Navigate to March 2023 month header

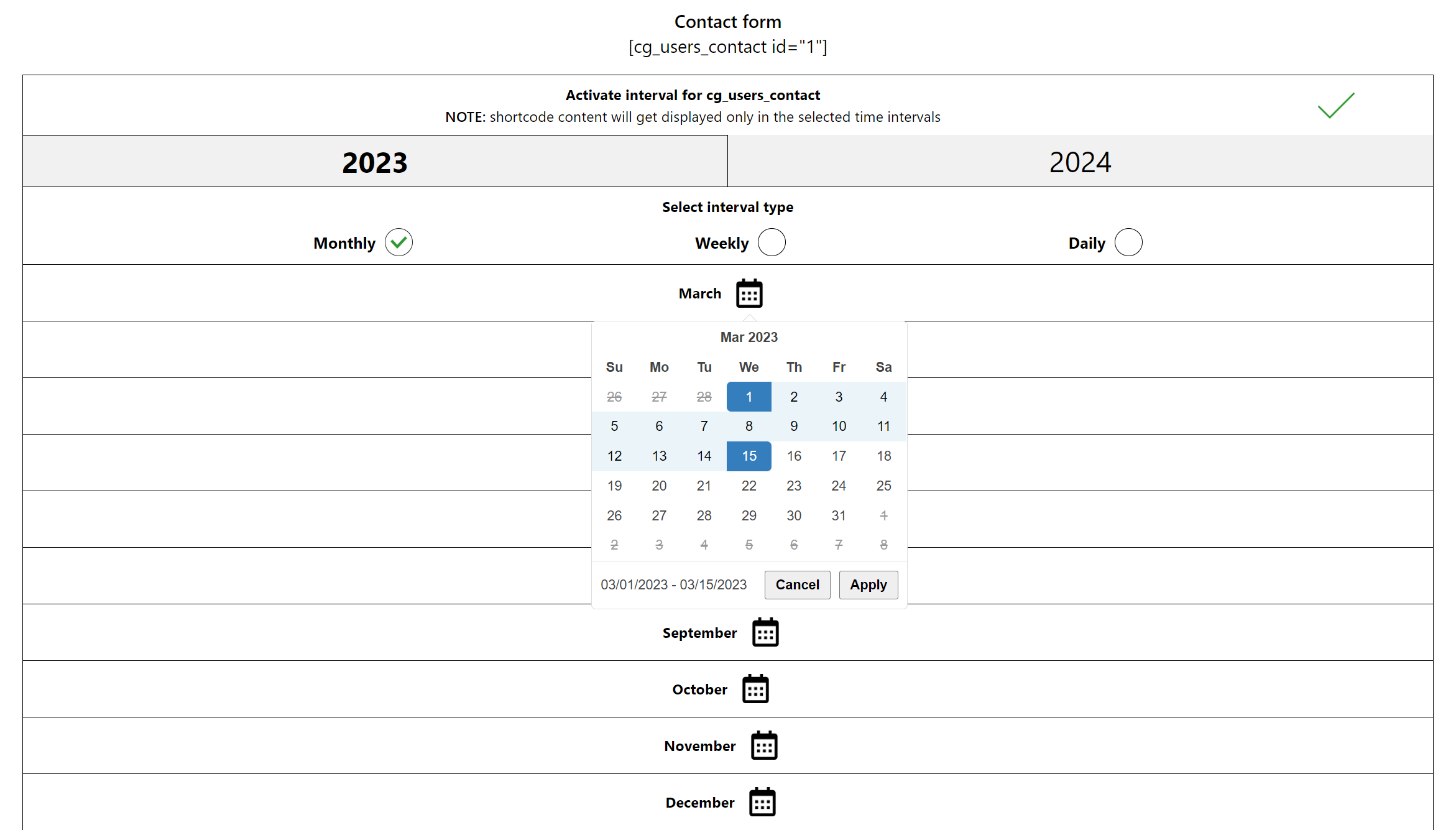point(749,337)
